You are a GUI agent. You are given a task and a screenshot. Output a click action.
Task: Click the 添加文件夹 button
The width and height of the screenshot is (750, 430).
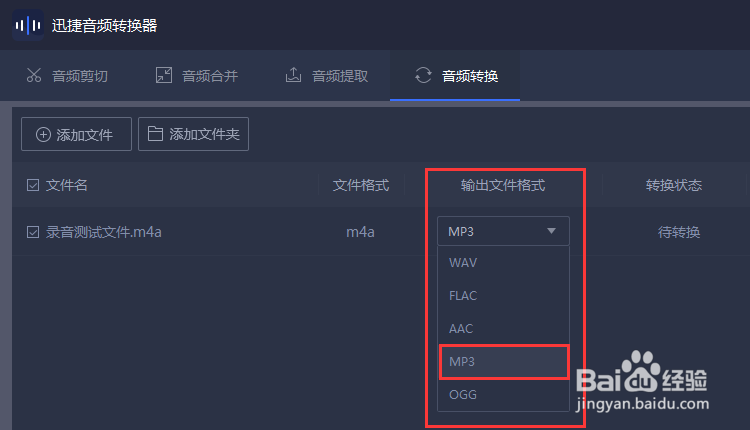[193, 134]
